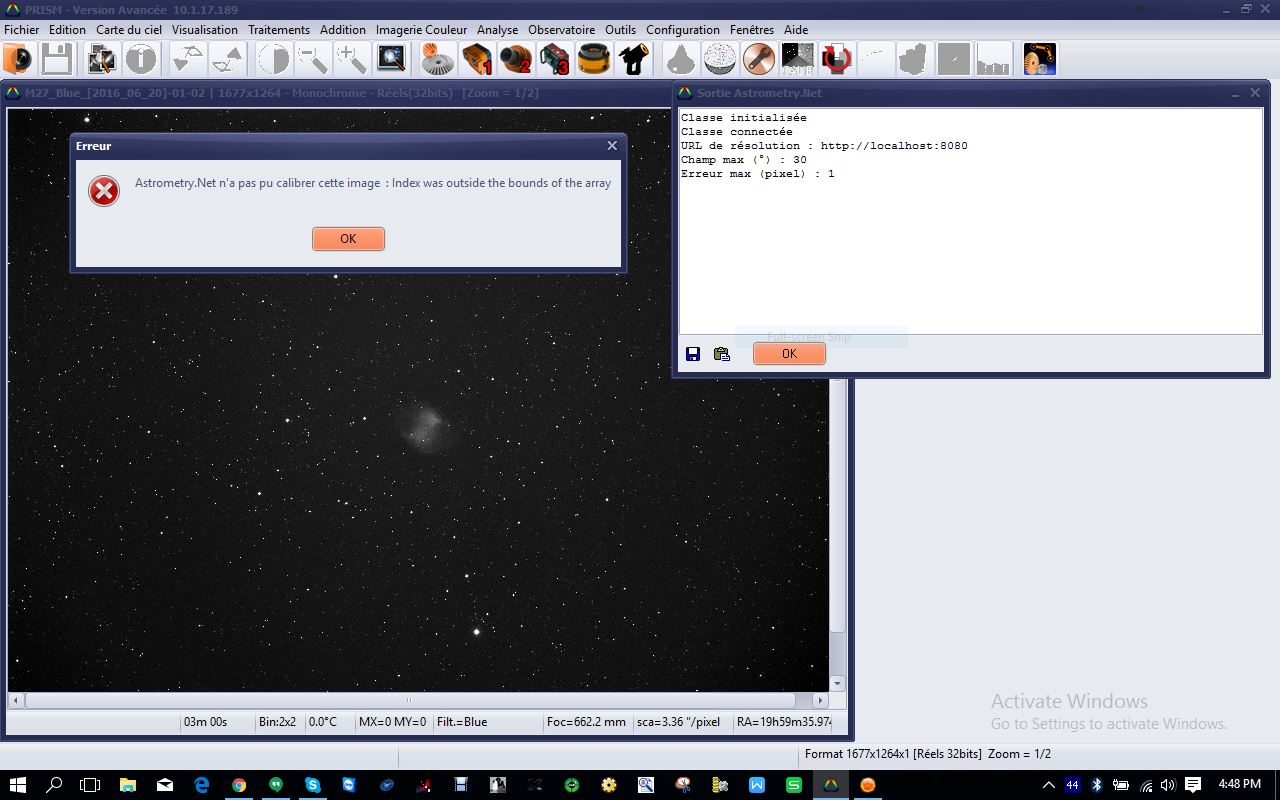Open the Observatoire menu

click(x=561, y=30)
